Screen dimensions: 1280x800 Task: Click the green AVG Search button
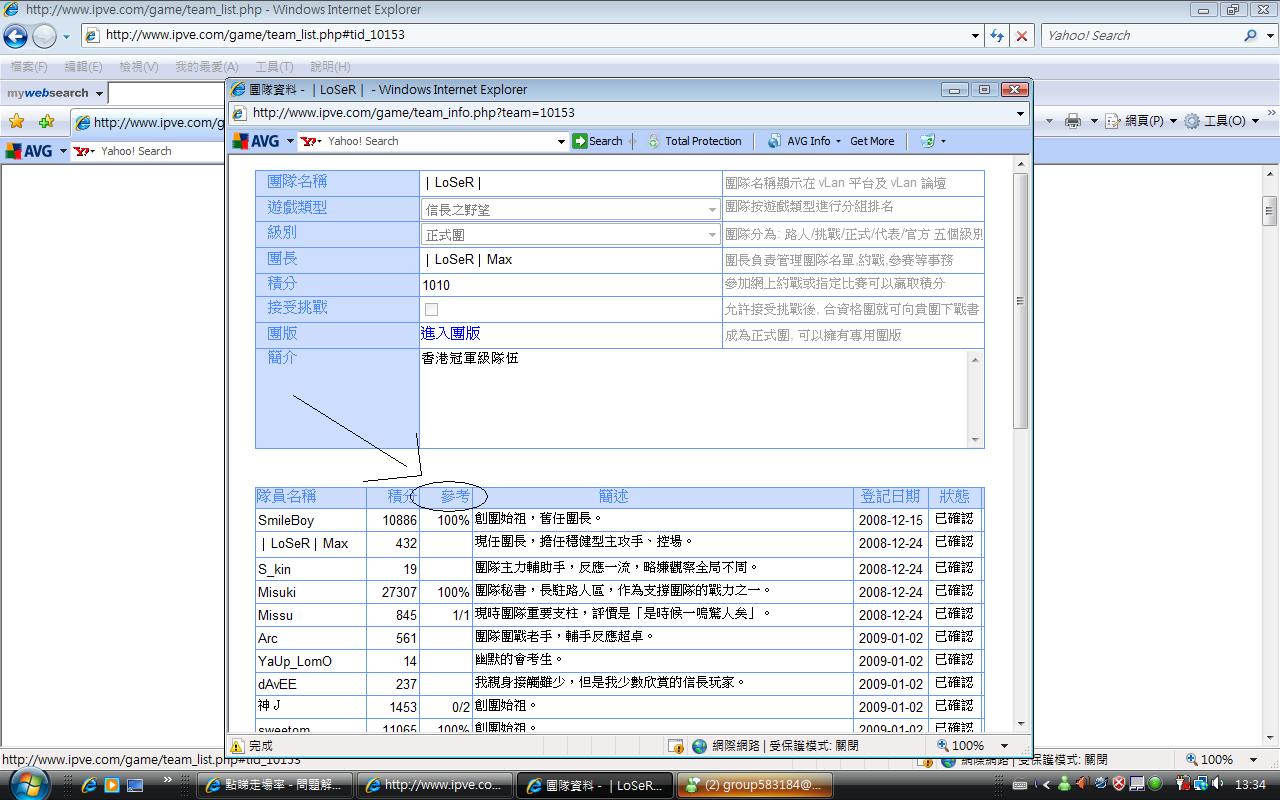(597, 141)
